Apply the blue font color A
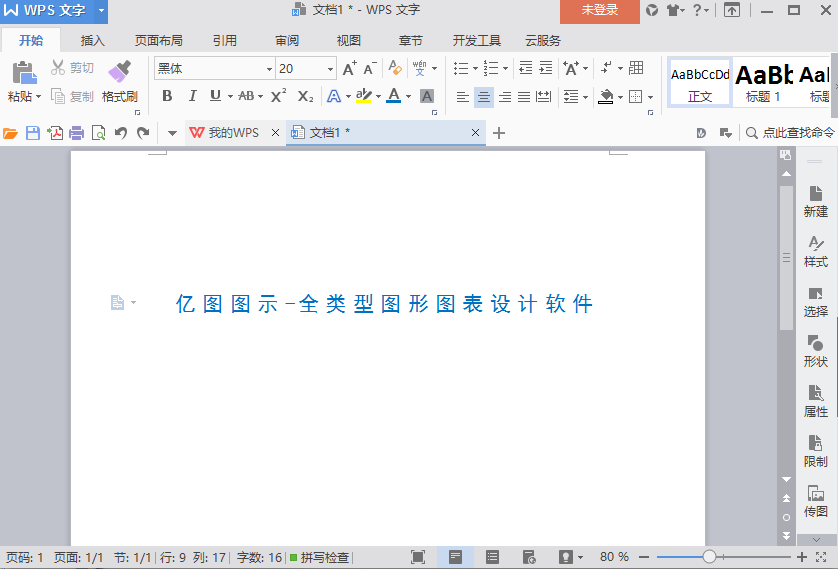The height and width of the screenshot is (569, 838). pos(394,96)
